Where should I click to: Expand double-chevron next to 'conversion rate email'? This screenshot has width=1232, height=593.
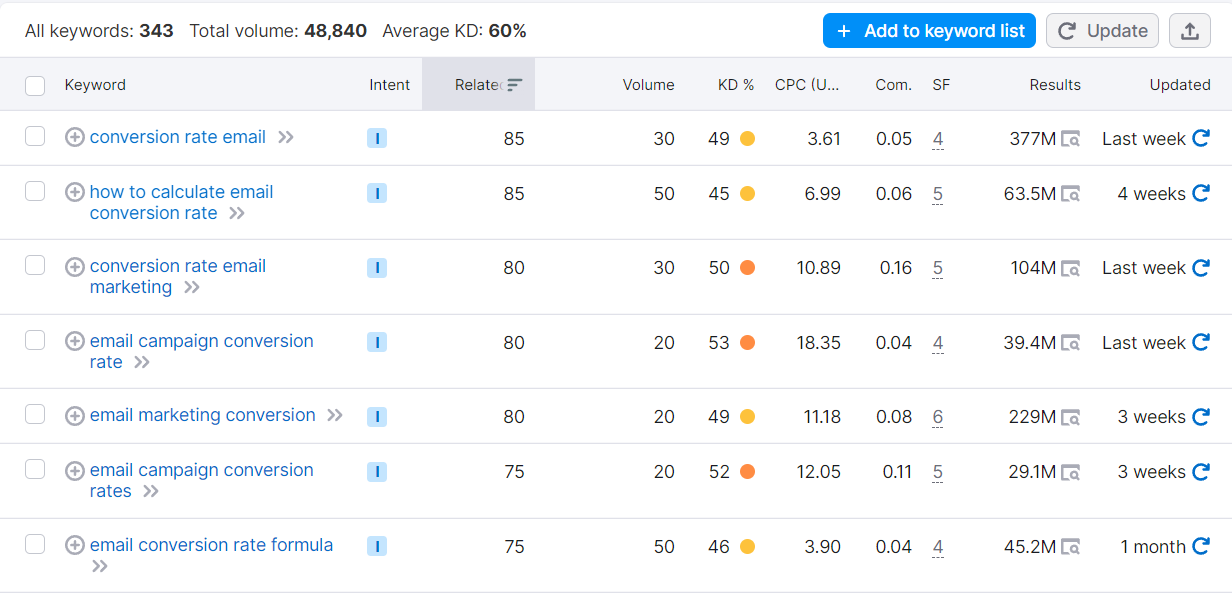pos(286,137)
